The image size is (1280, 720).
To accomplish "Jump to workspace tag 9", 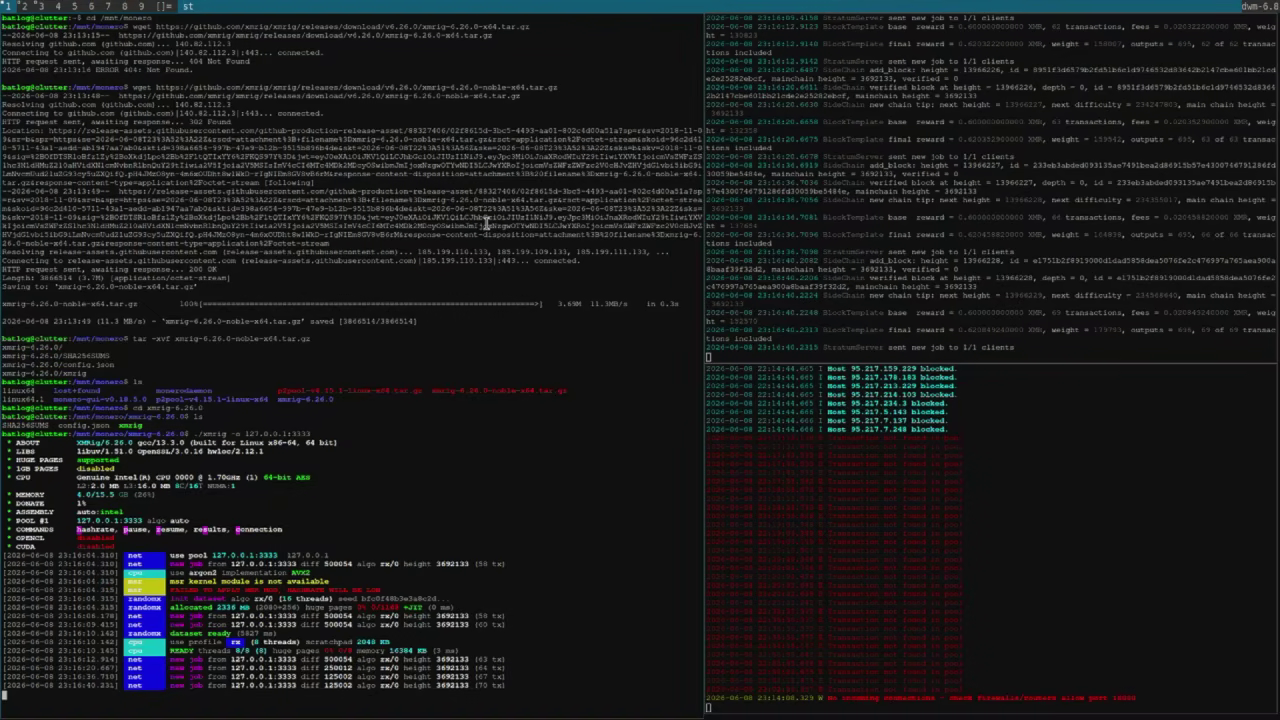I will [141, 6].
